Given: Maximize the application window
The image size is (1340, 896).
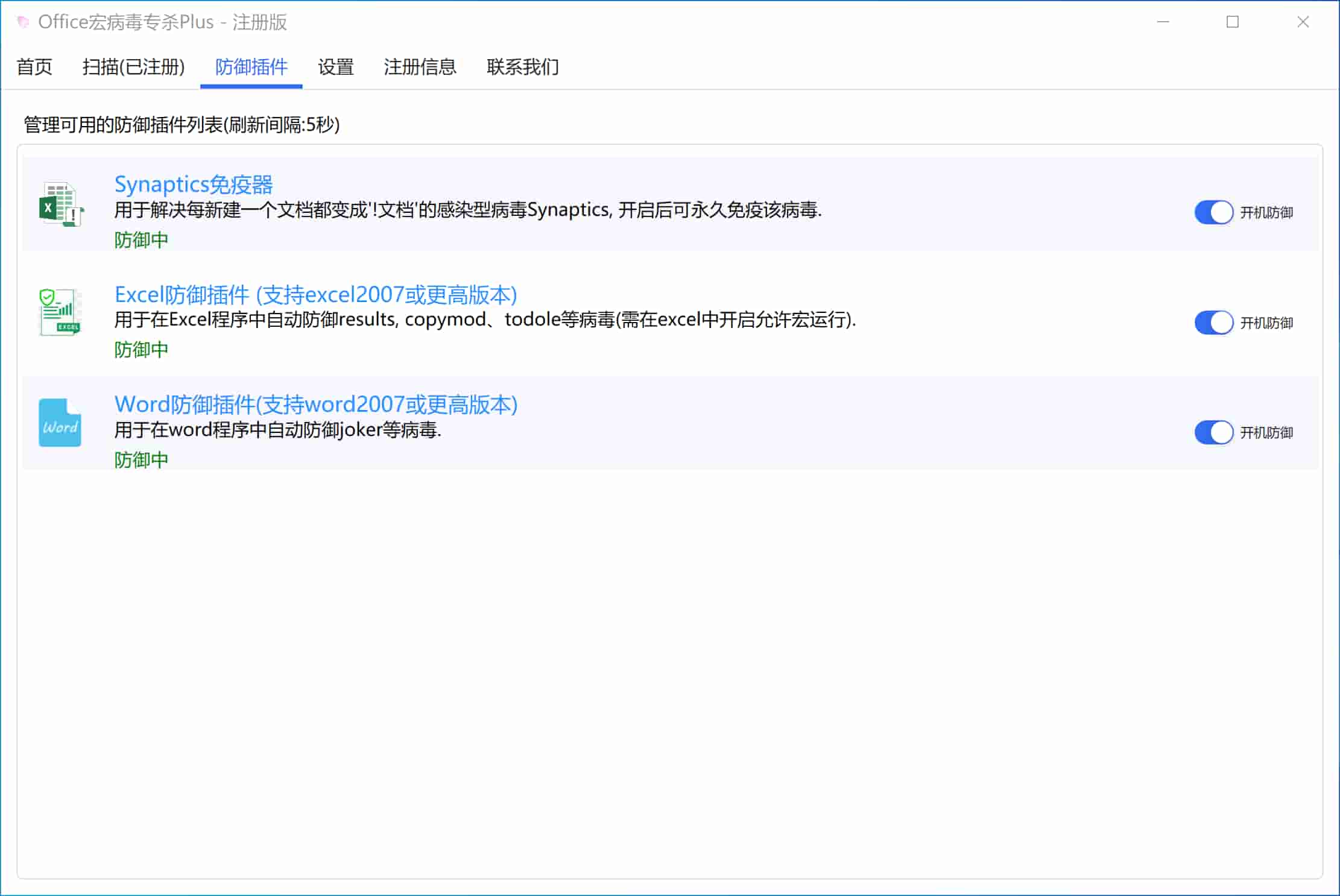Looking at the screenshot, I should click(1233, 22).
